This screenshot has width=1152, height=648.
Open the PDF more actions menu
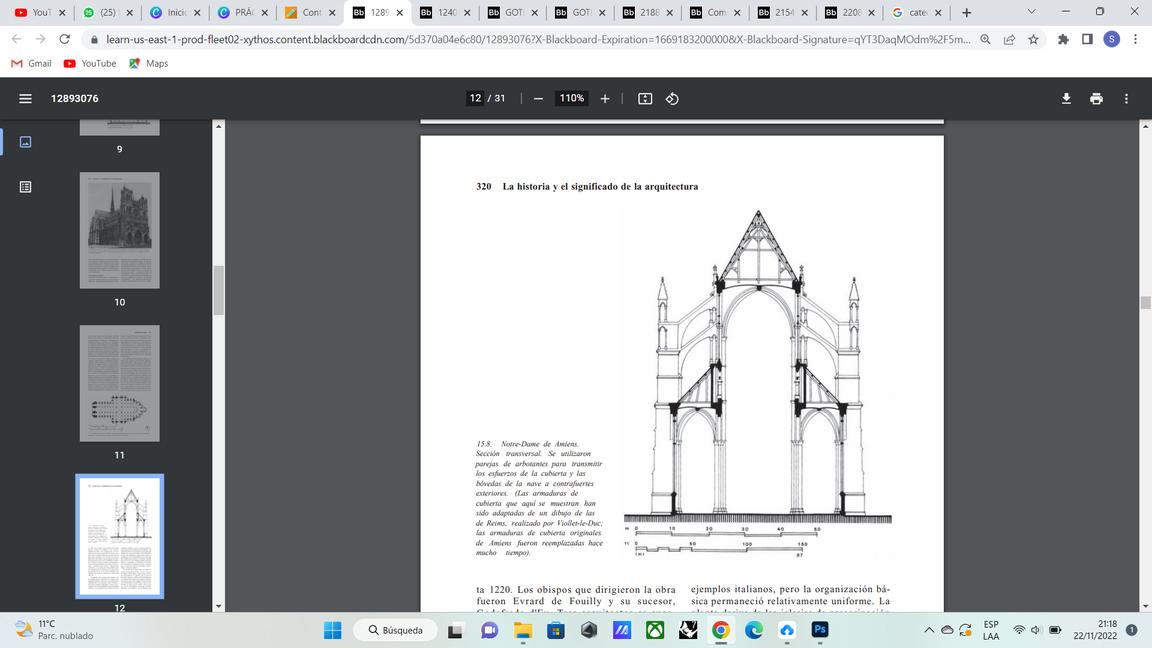click(x=1126, y=98)
